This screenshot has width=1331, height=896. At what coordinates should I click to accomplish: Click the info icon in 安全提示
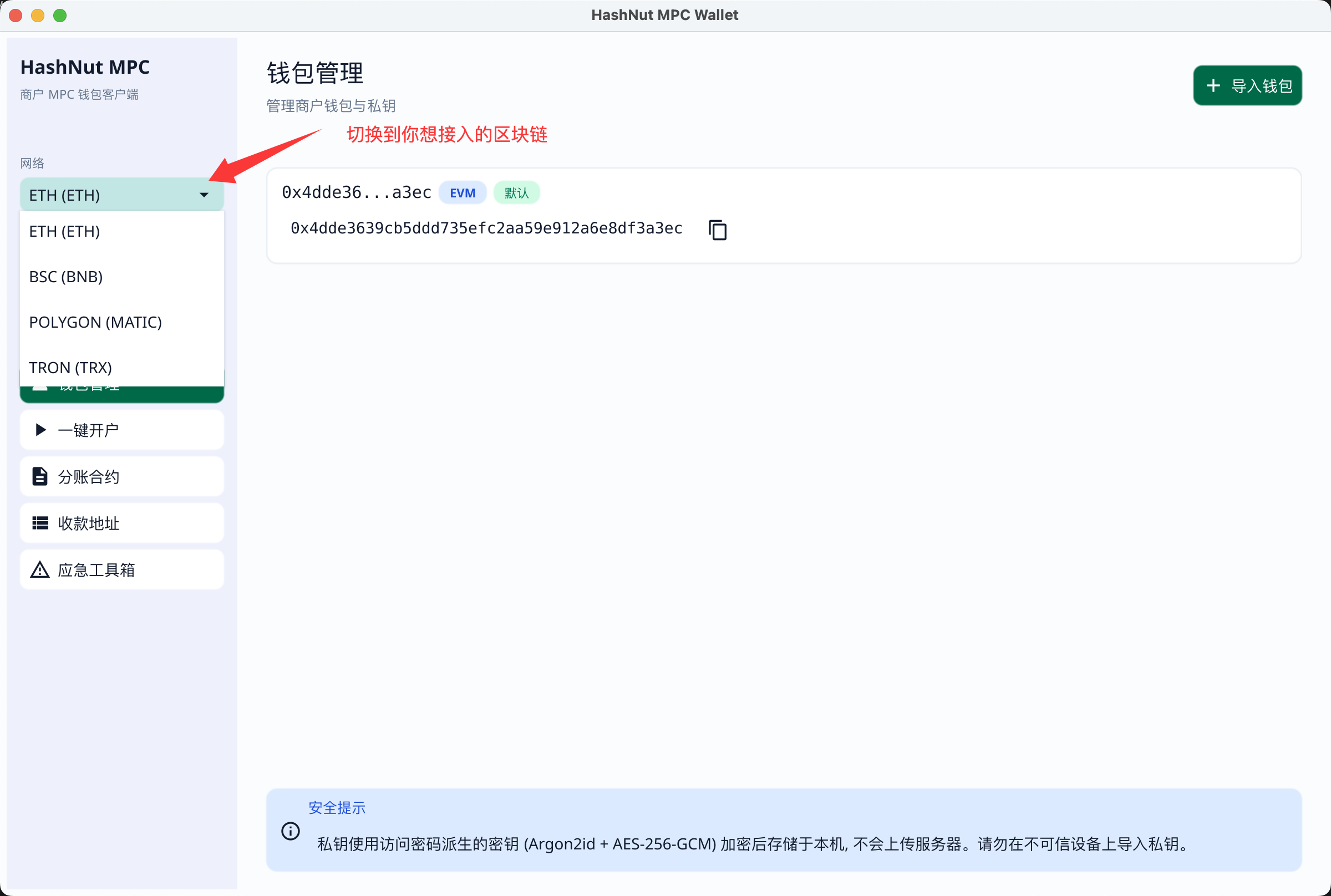(x=290, y=831)
